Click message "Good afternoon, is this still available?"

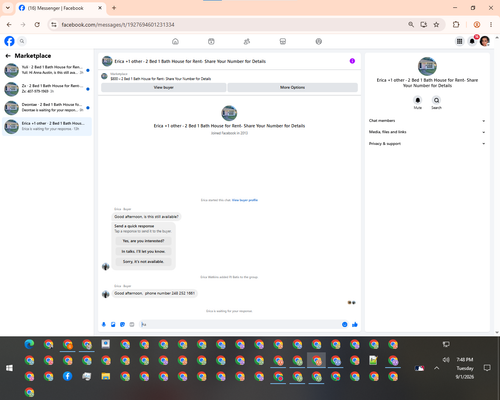[146, 217]
